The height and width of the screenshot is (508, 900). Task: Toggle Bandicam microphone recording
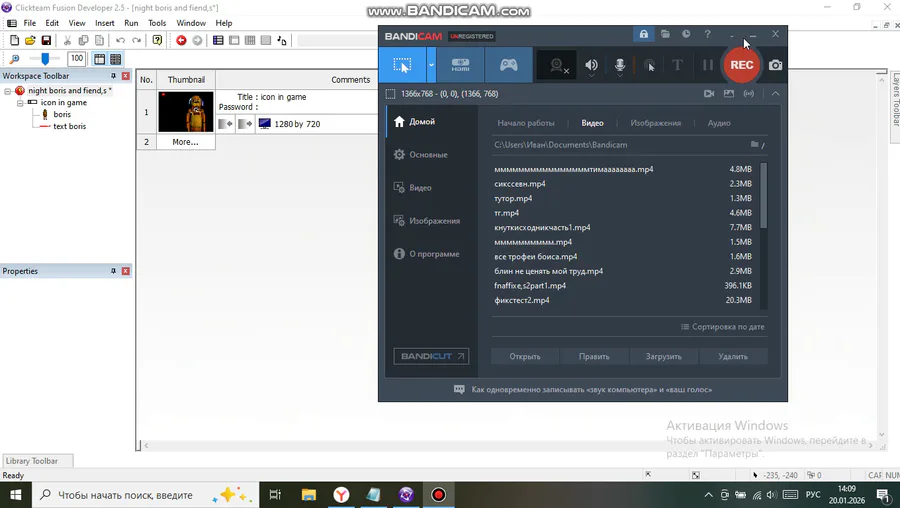[620, 65]
